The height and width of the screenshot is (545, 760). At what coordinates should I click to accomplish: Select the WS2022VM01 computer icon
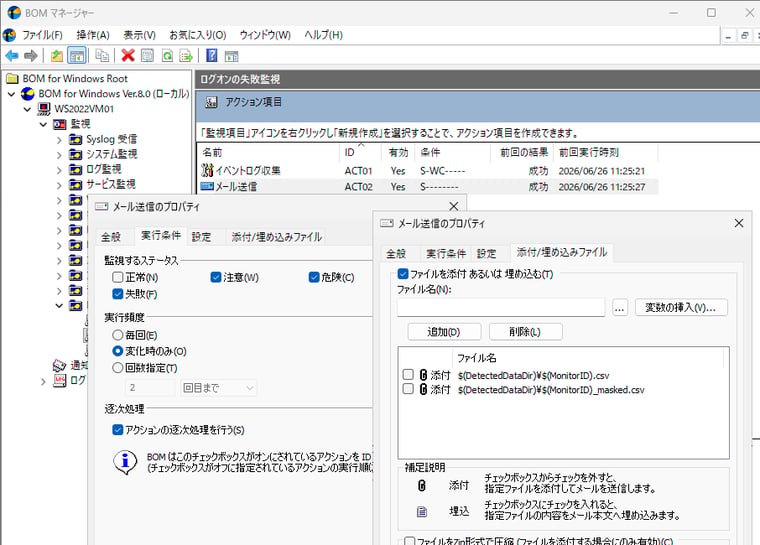(44, 109)
